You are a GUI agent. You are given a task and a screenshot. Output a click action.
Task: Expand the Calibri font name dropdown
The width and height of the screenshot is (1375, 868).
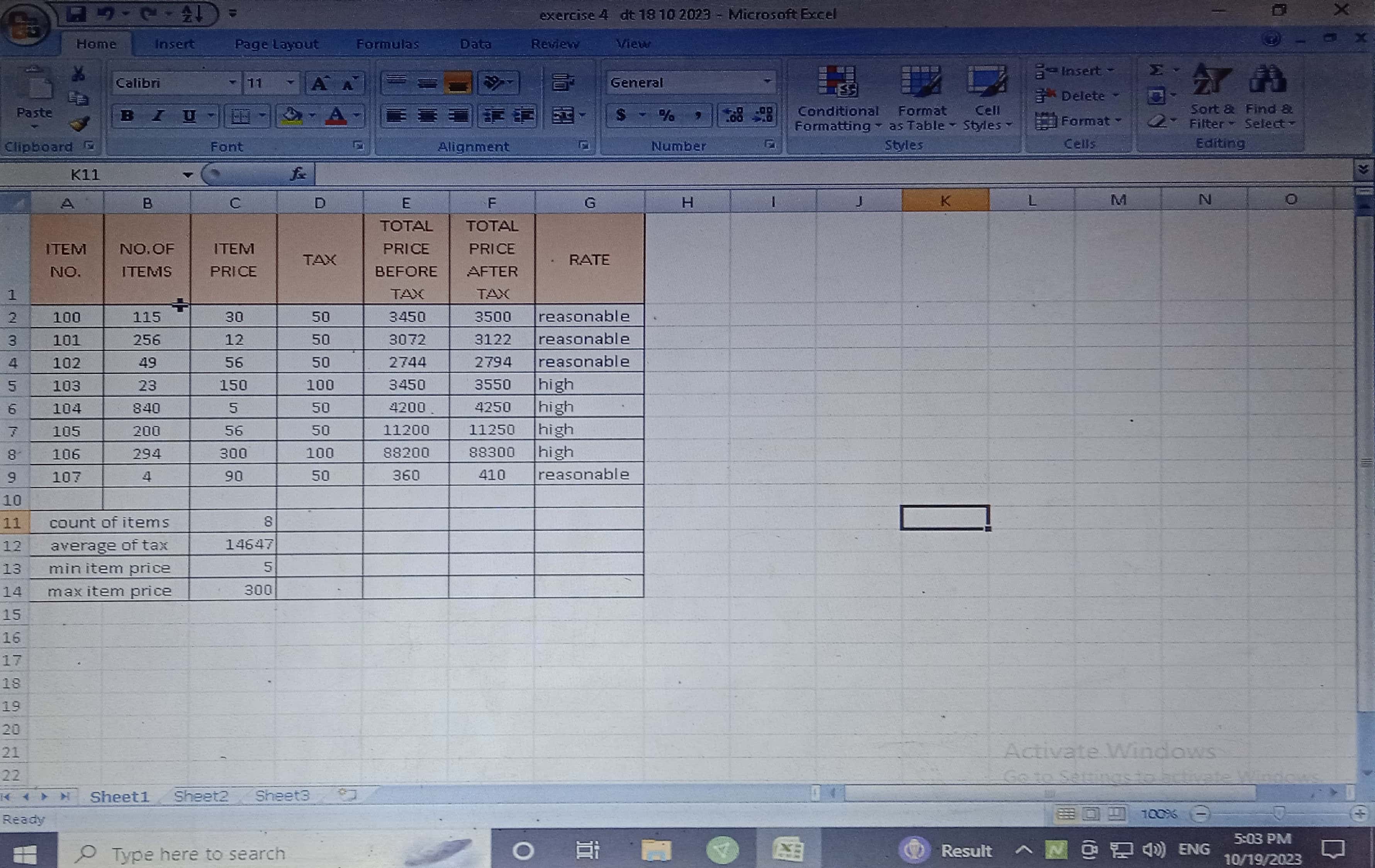232,83
